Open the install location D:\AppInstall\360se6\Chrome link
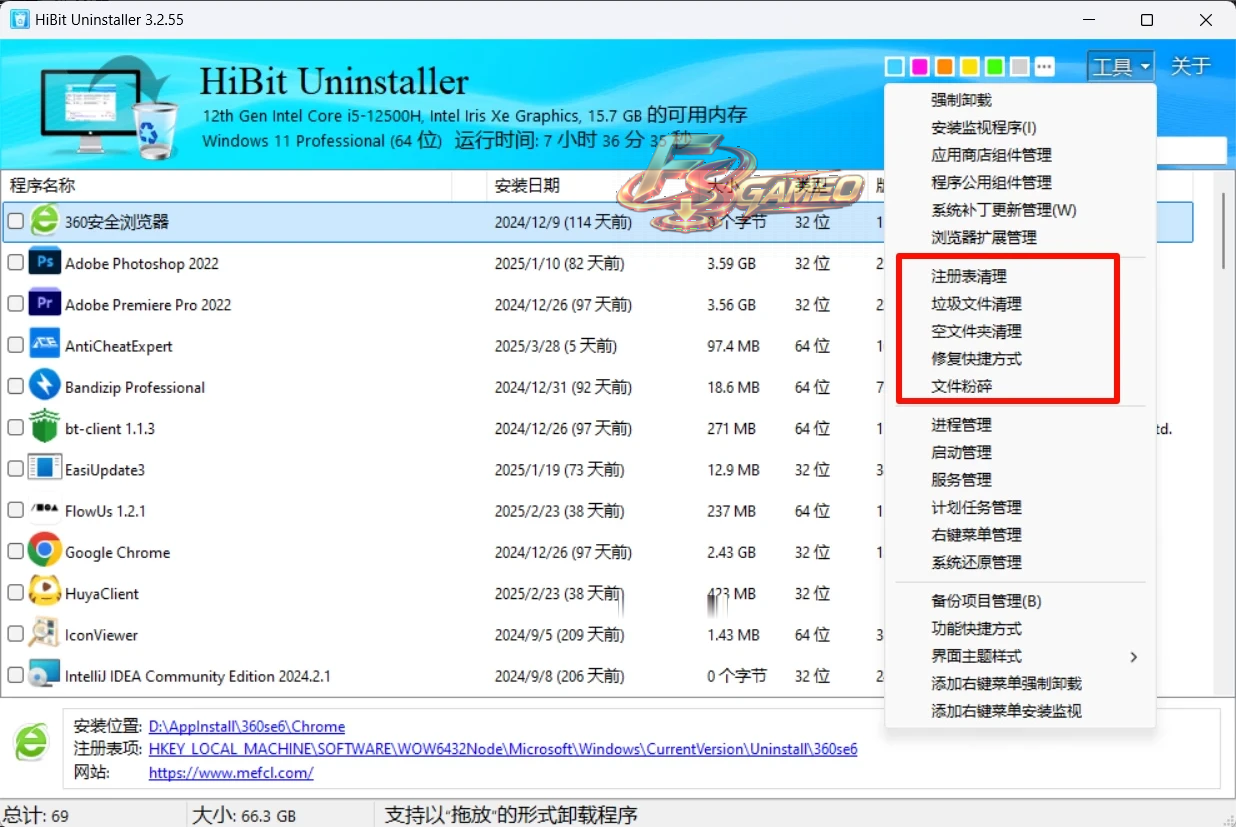This screenshot has height=827, width=1236. [247, 727]
